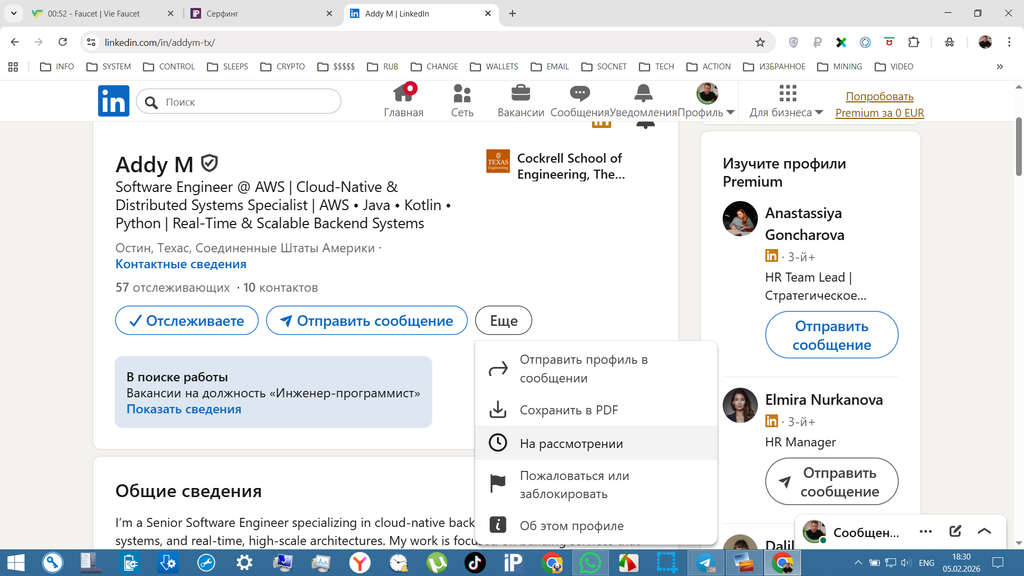Select Об этом профиле option

point(596,526)
